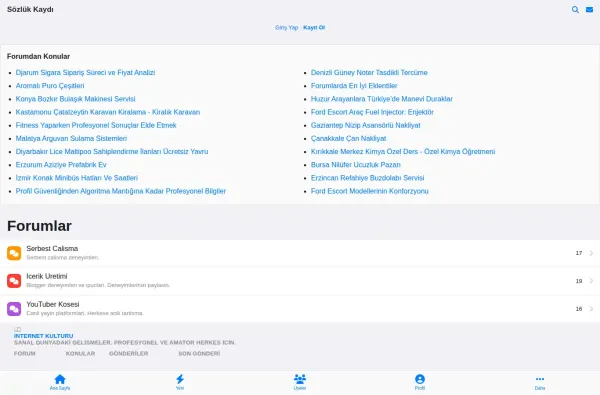This screenshot has height=395, width=600.
Task: Expand Icerik Uretimi row chevron
Action: (x=591, y=281)
